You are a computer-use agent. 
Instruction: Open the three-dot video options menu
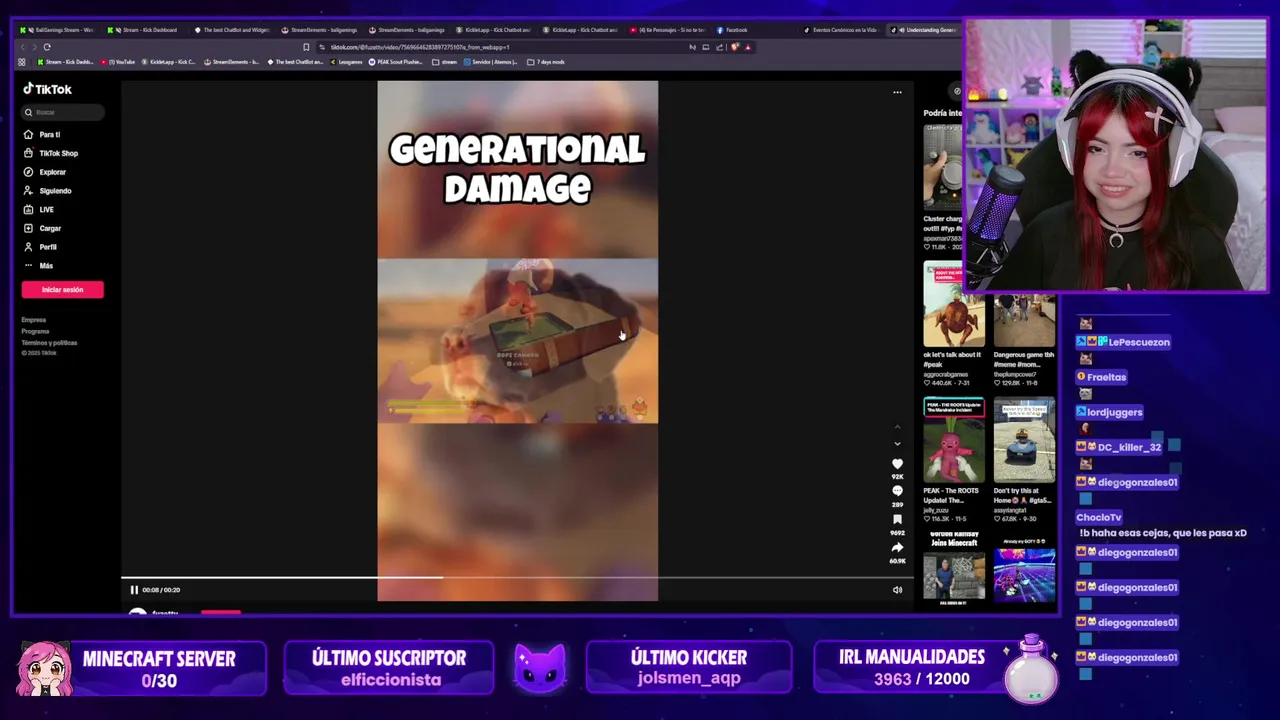point(897,92)
